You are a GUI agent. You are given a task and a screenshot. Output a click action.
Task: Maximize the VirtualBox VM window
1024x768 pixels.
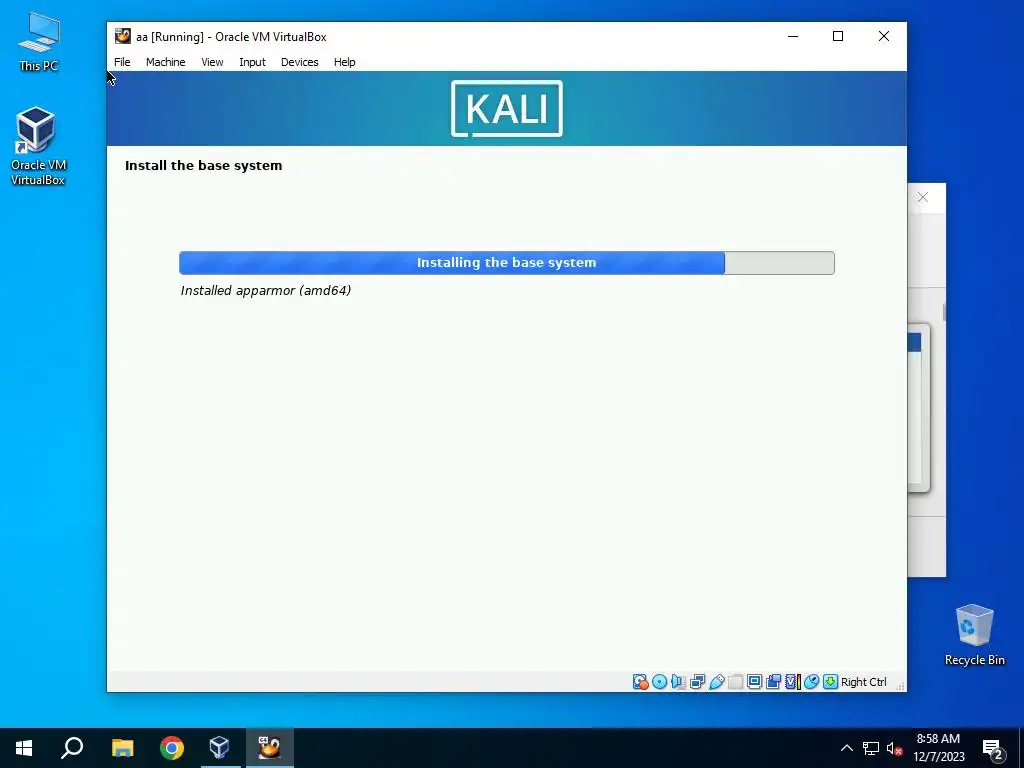[x=838, y=37]
